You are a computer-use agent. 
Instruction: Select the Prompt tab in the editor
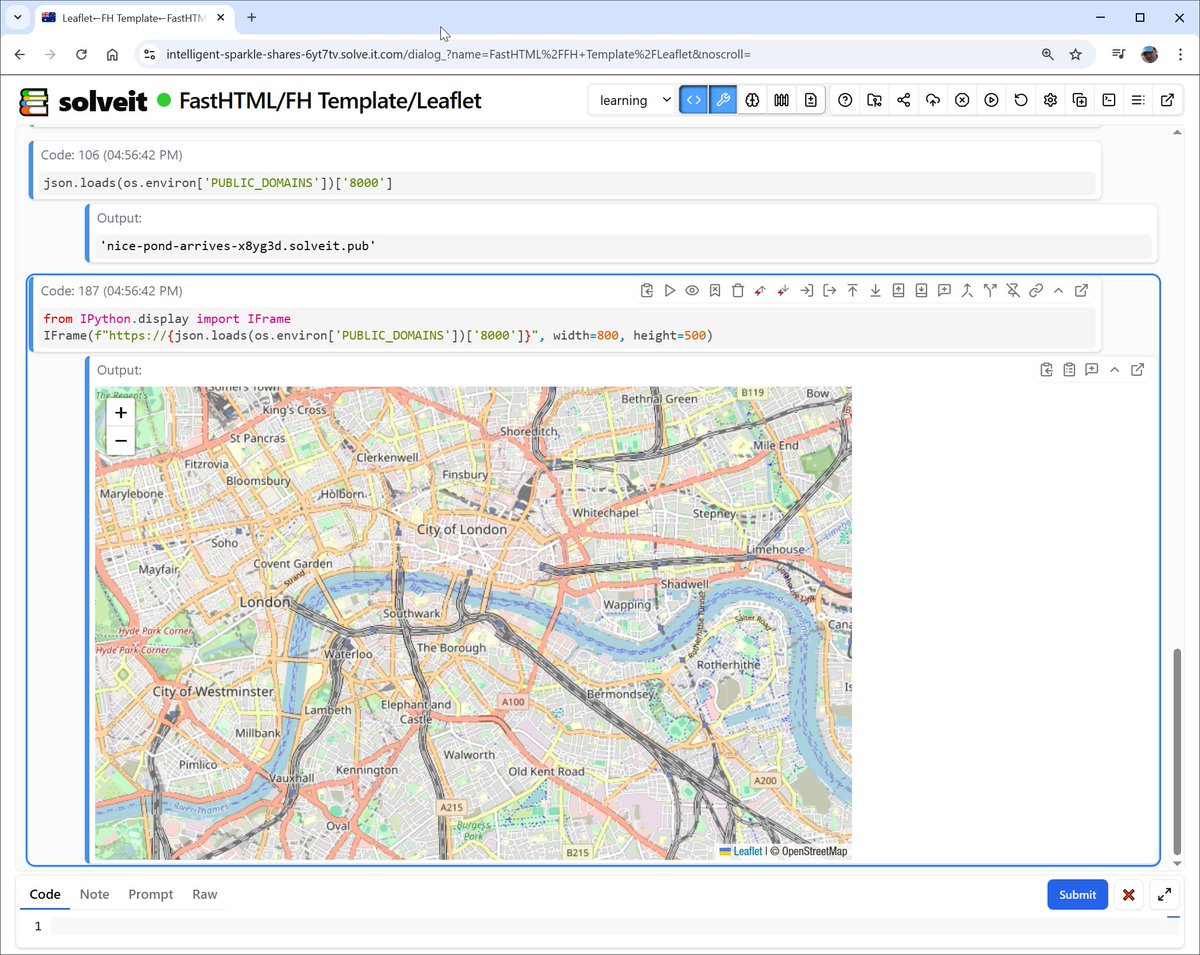tap(151, 894)
